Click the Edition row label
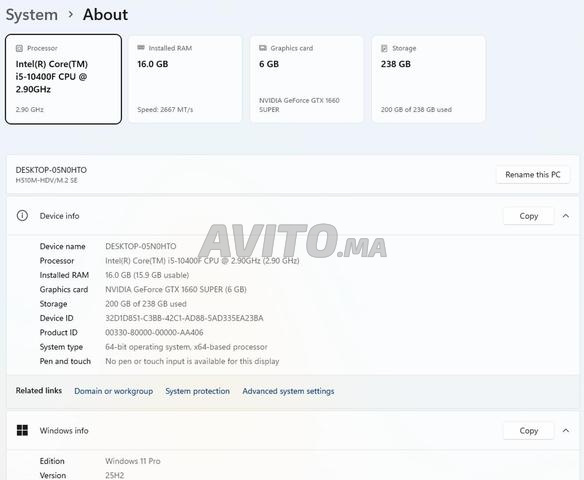 (x=52, y=461)
